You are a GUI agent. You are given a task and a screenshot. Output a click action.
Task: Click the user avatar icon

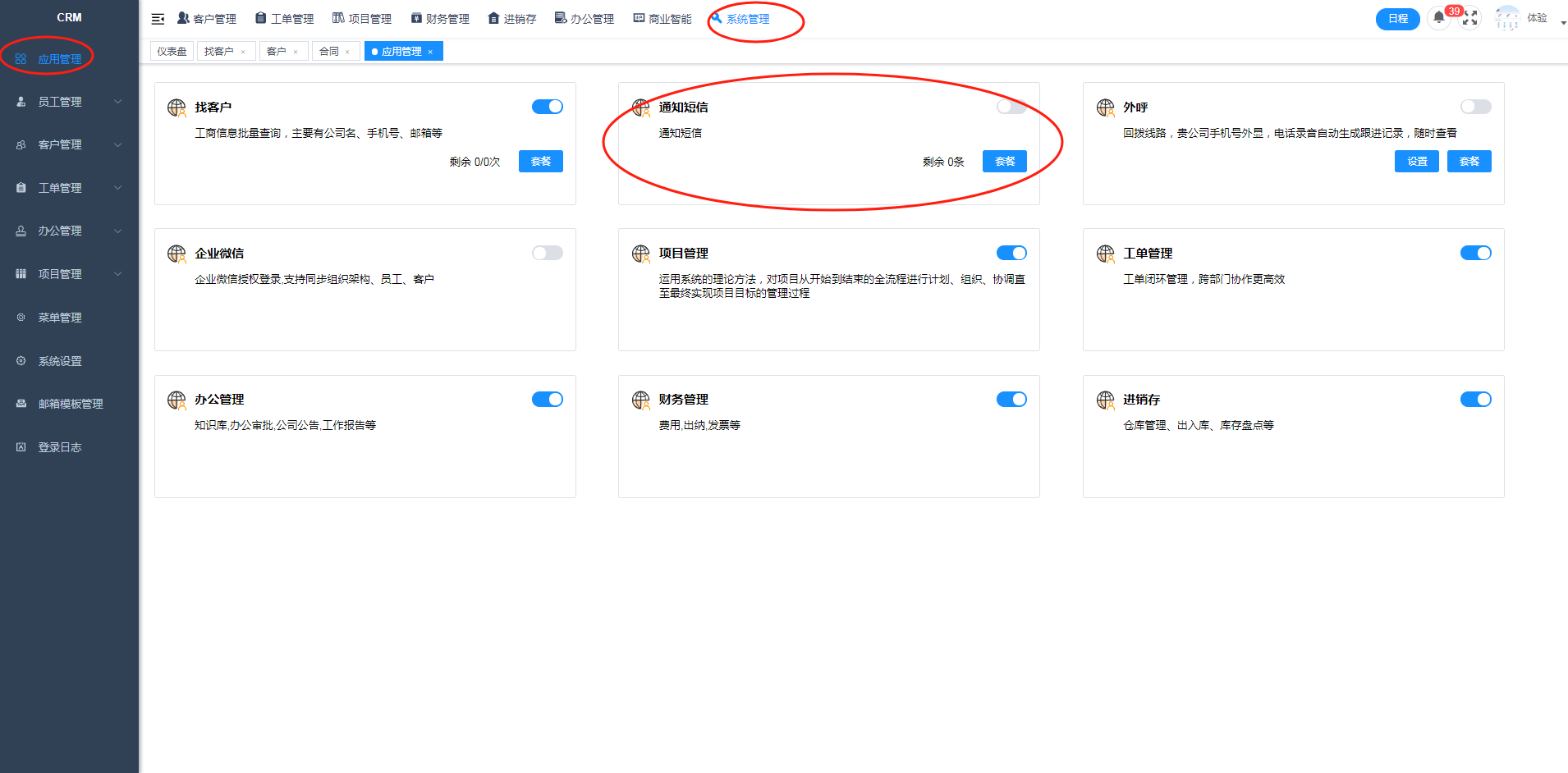(x=1506, y=18)
